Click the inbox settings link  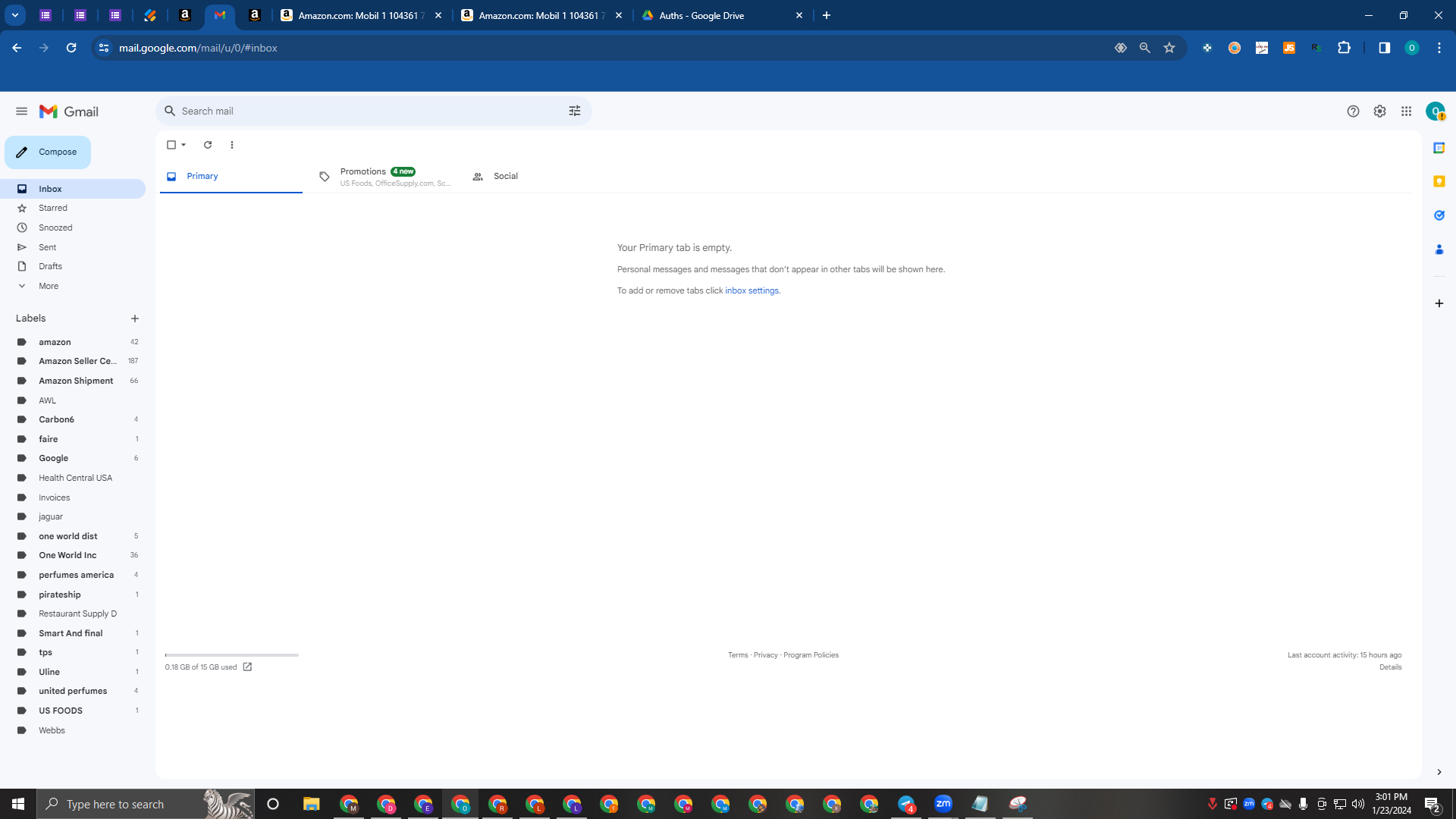752,291
